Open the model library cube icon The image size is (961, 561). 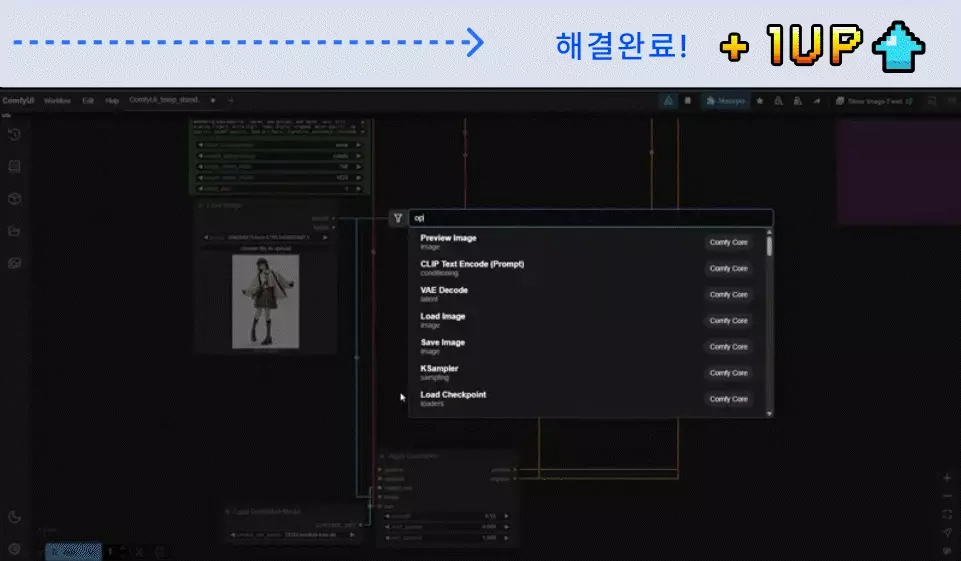[x=15, y=199]
